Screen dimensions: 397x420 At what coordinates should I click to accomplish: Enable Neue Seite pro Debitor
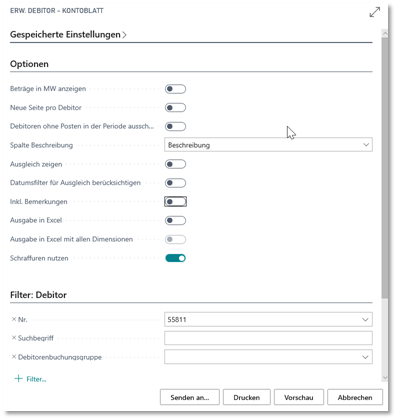click(175, 108)
